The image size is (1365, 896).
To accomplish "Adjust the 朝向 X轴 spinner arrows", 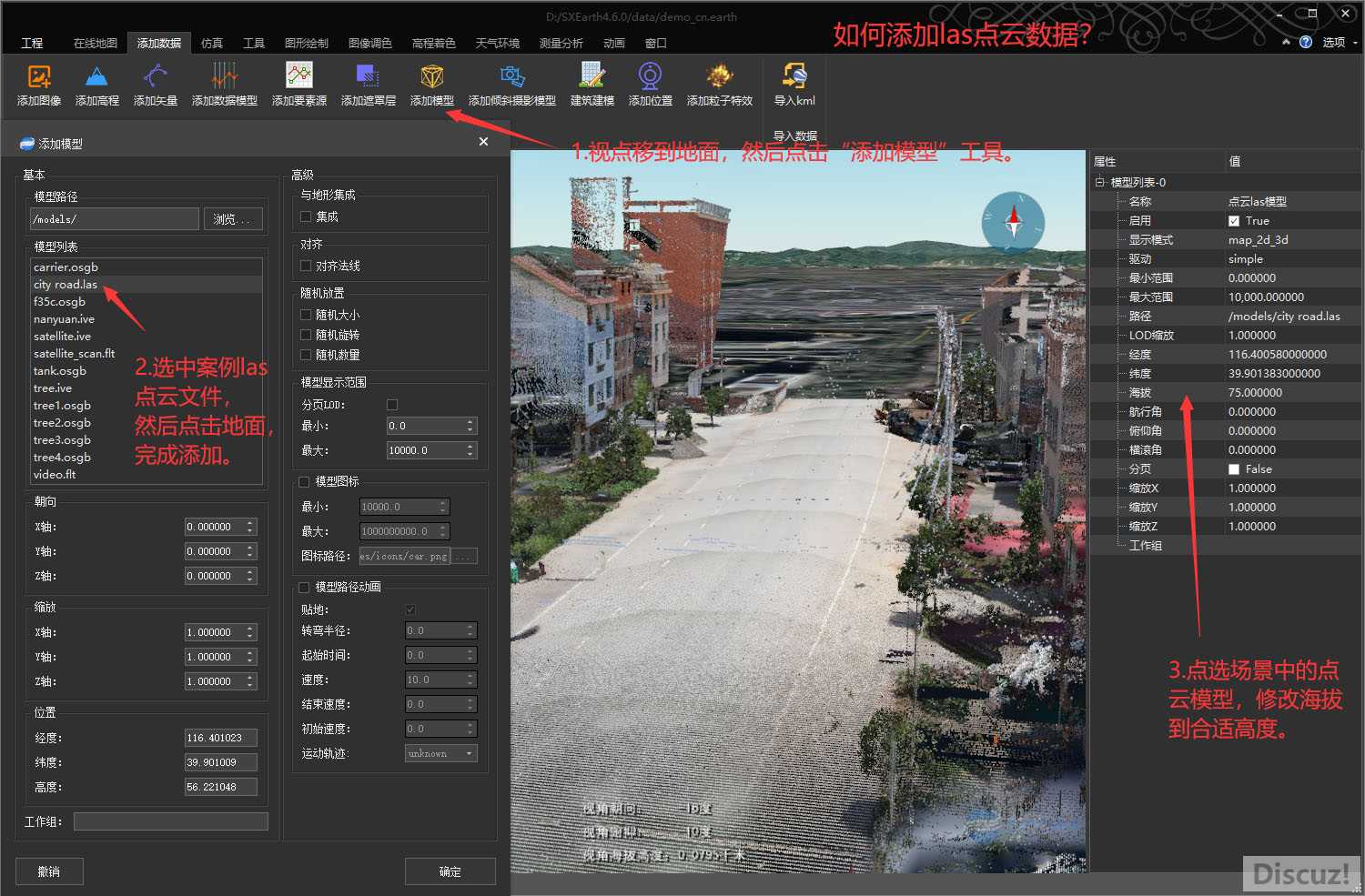I will pyautogui.click(x=250, y=527).
